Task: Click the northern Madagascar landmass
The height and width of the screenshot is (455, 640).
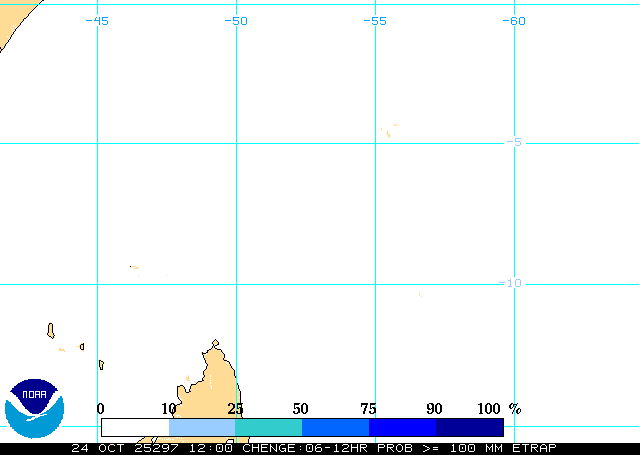Action: click(x=212, y=380)
